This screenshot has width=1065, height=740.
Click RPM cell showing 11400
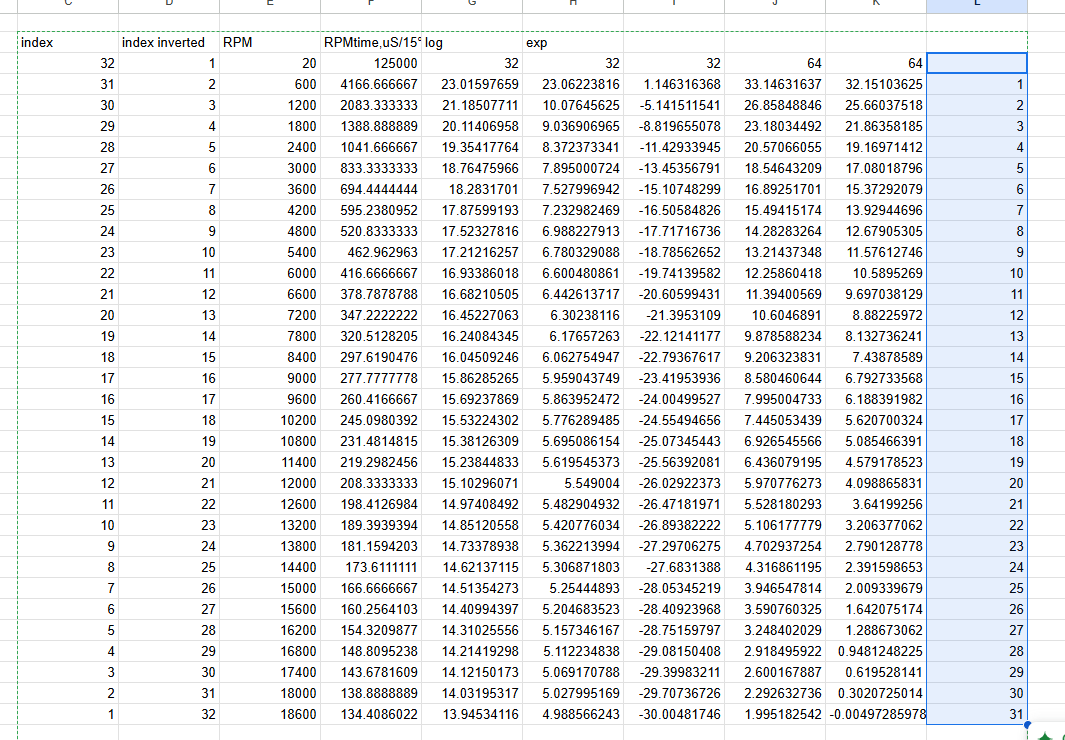[x=270, y=462]
